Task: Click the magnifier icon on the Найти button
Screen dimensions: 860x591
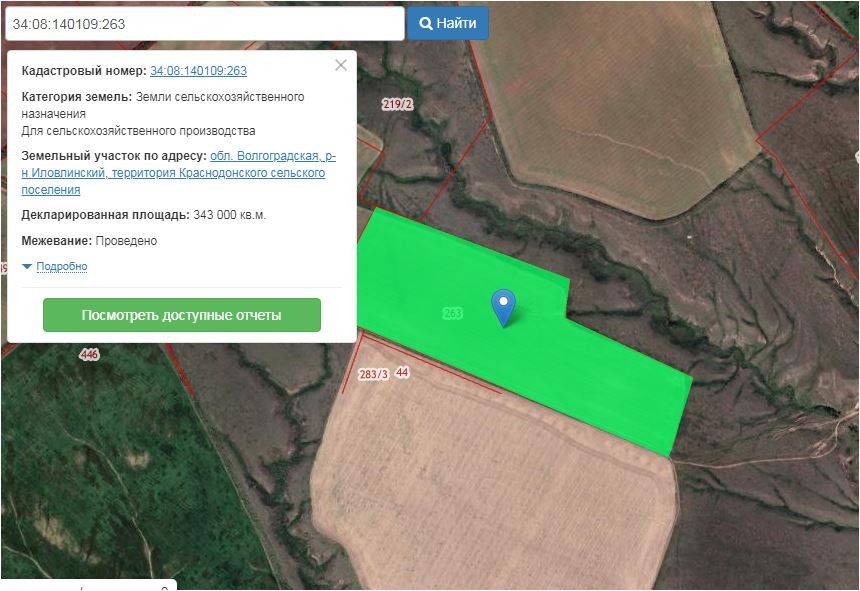Action: click(426, 23)
